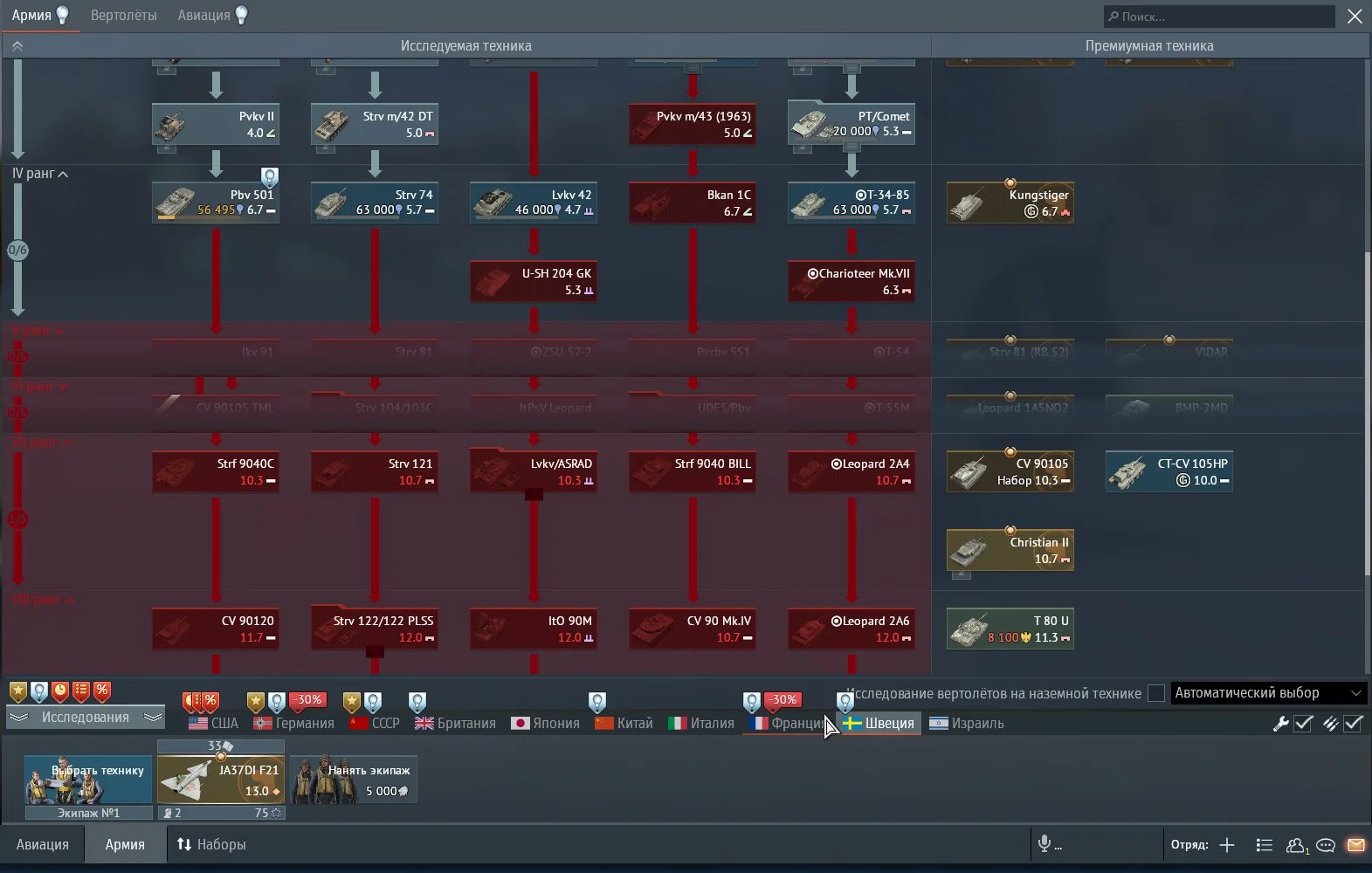This screenshot has height=873, width=1372.
Task: Click the tech tree vertical scrollbar
Action: pos(1367,419)
